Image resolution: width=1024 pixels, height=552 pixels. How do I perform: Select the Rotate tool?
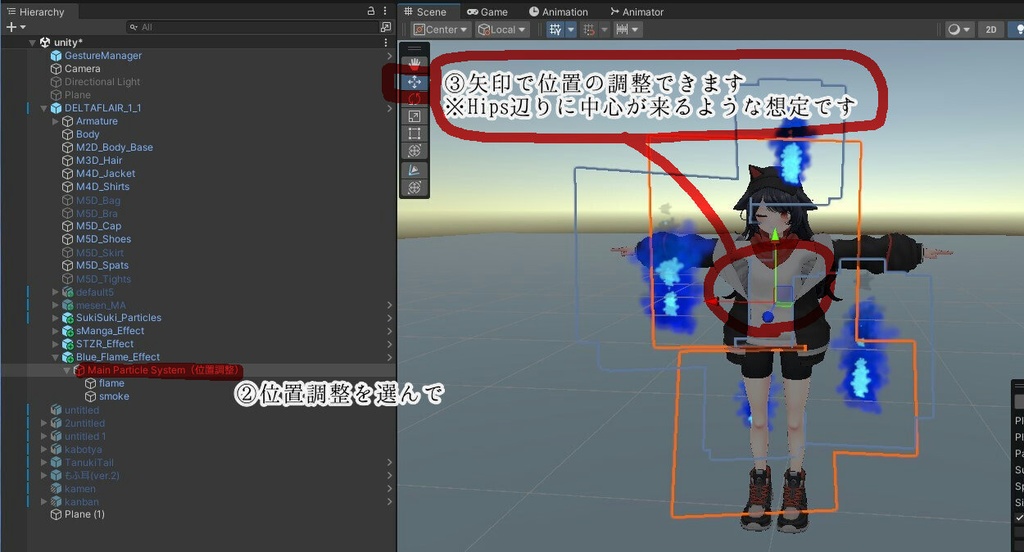[x=414, y=99]
